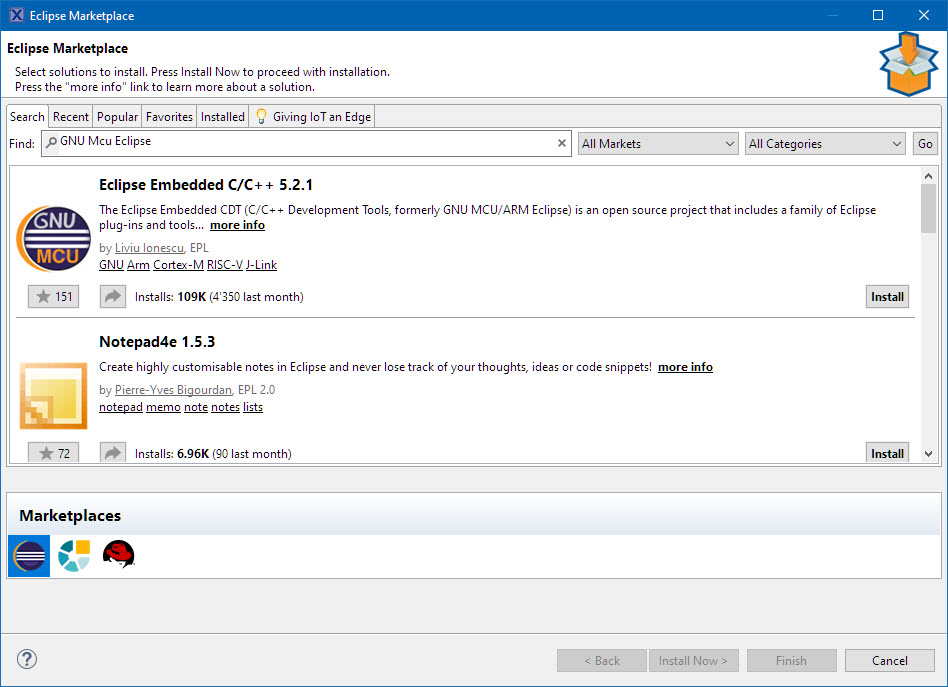The image size is (948, 687).
Task: Open the Installed tab
Action: point(222,117)
